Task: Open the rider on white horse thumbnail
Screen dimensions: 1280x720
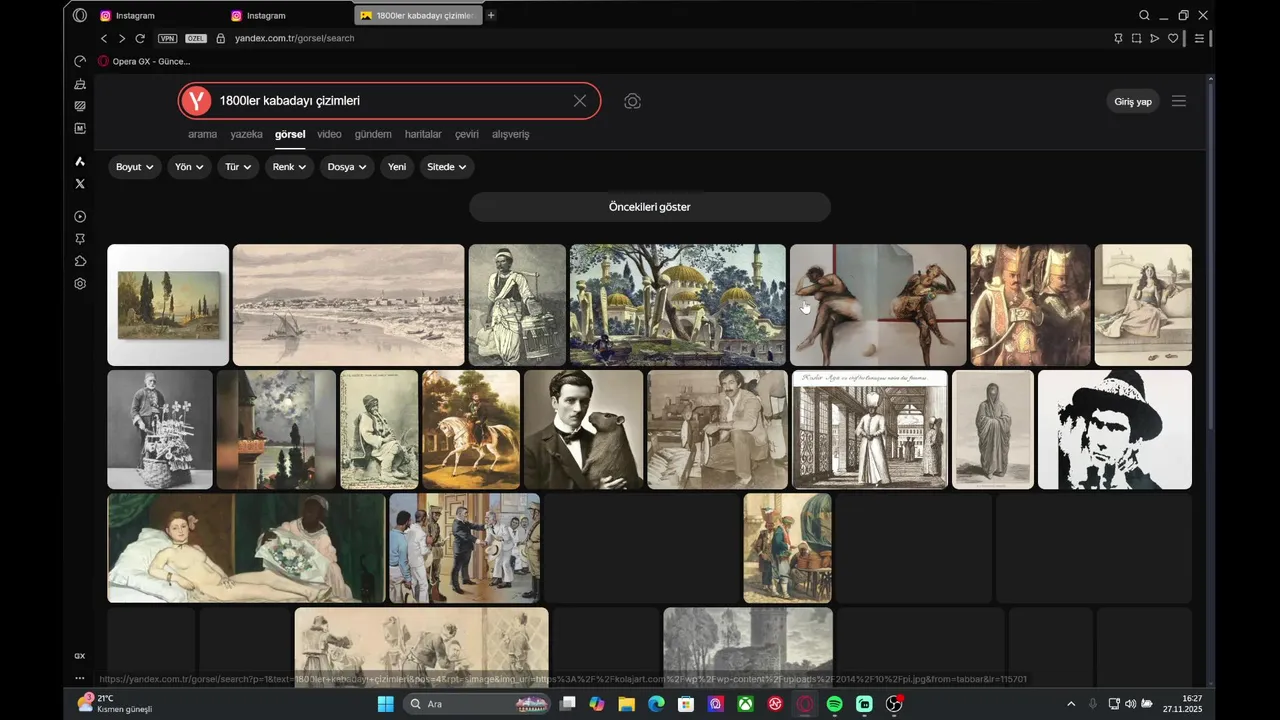Action: [x=471, y=430]
